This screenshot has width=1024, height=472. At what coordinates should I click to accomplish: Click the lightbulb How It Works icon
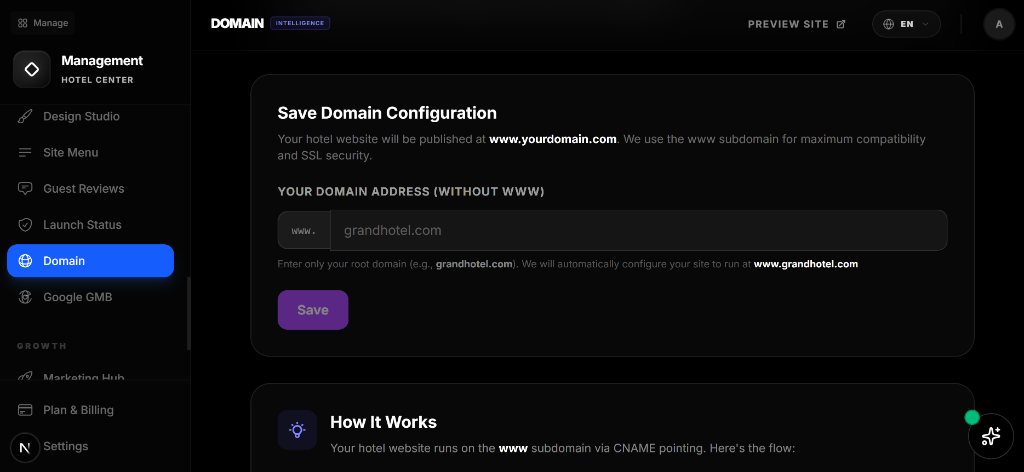[x=297, y=429]
